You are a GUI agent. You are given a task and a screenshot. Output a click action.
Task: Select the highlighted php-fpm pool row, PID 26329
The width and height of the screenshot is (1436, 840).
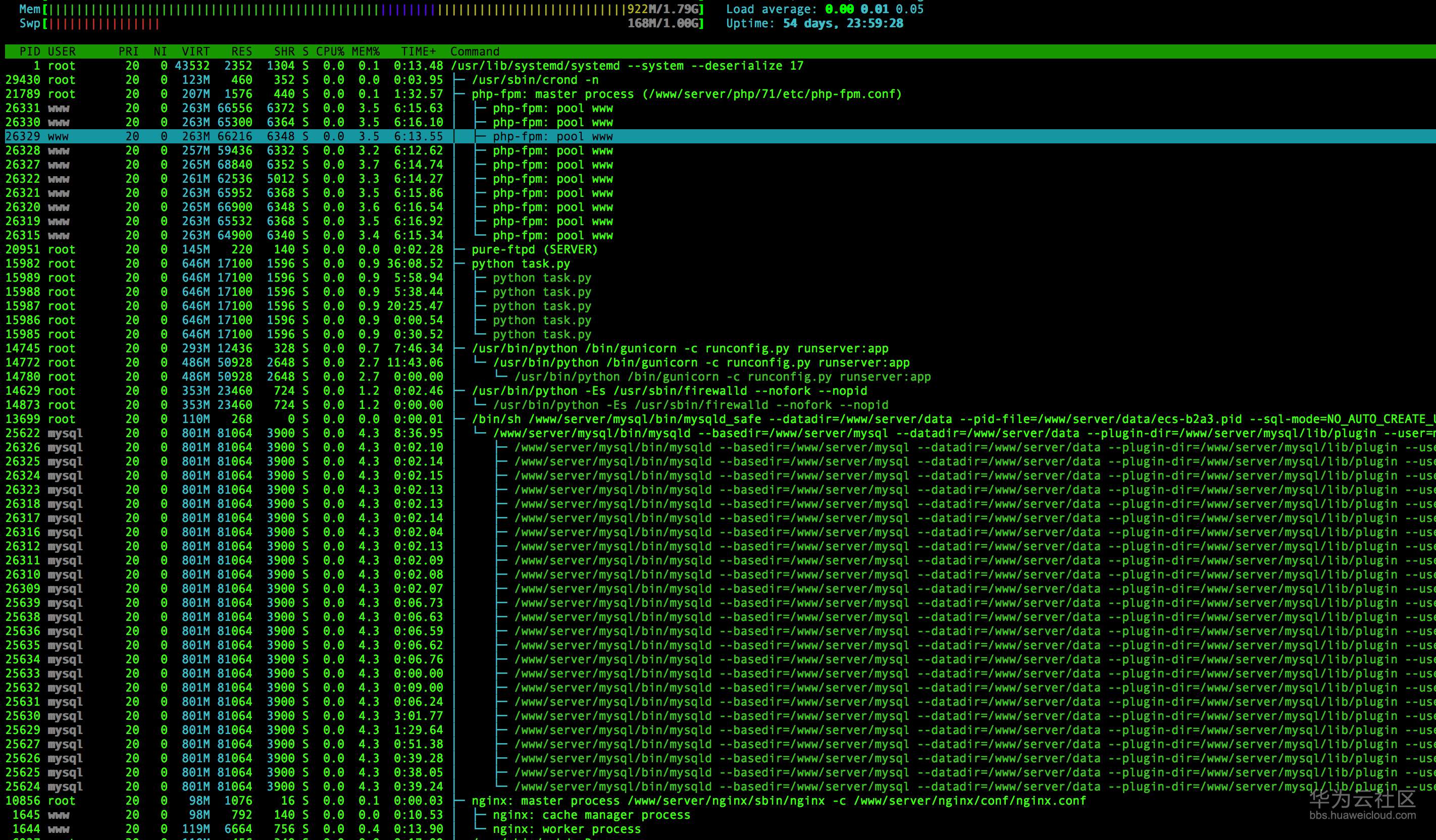click(552, 136)
